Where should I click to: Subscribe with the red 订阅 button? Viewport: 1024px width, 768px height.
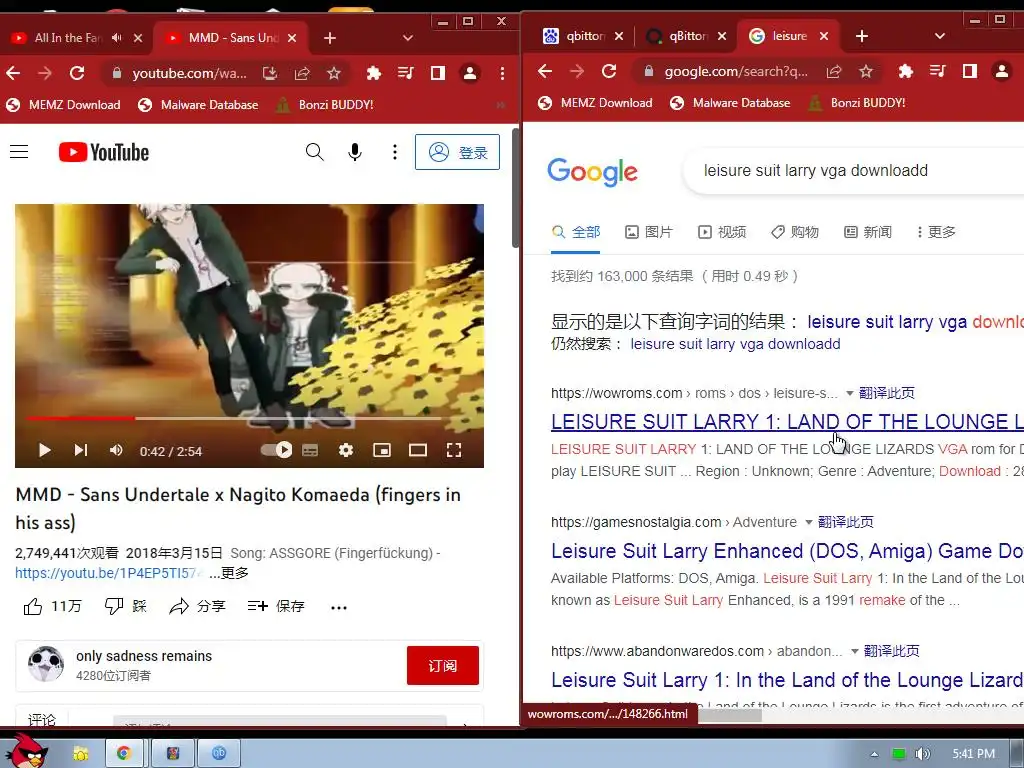pos(443,665)
